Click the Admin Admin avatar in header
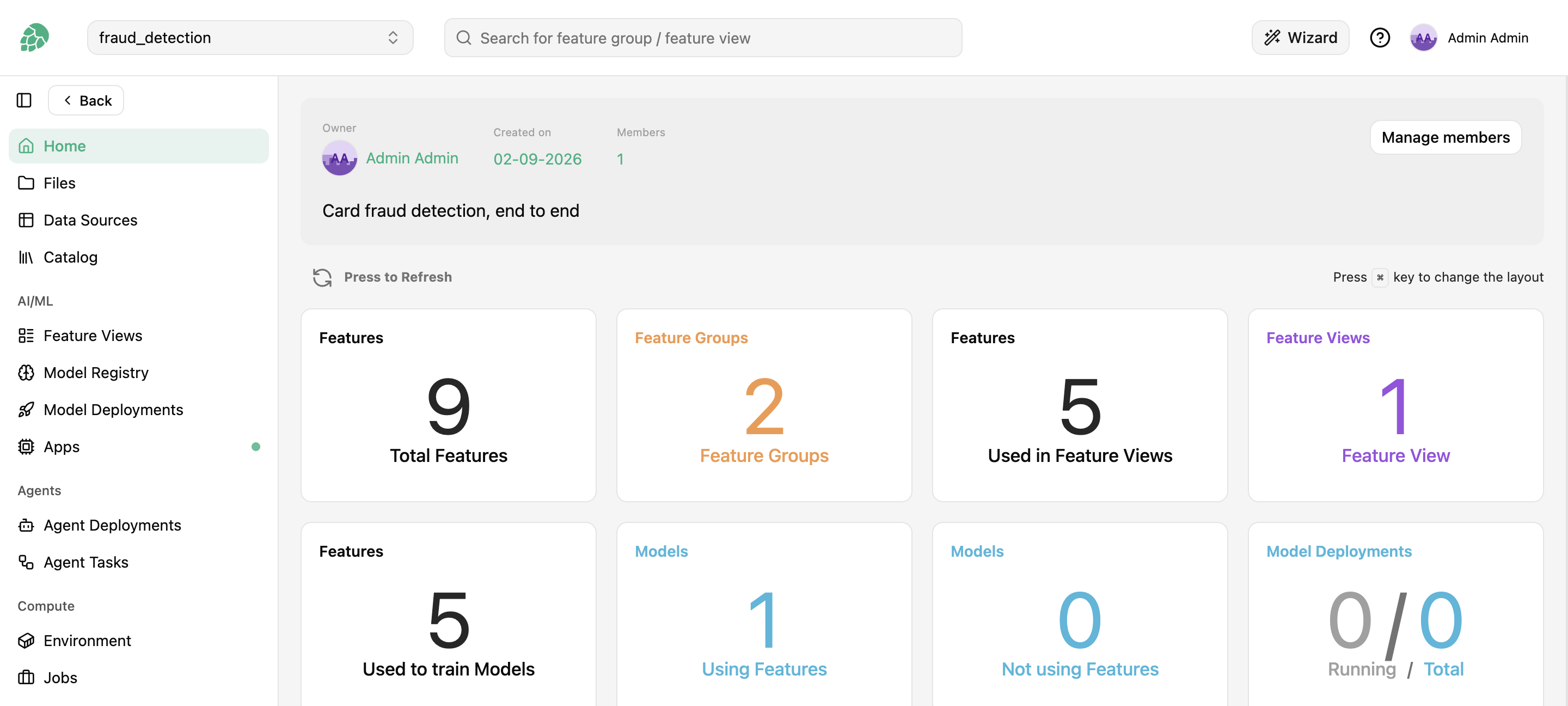The width and height of the screenshot is (1568, 706). [x=1423, y=38]
